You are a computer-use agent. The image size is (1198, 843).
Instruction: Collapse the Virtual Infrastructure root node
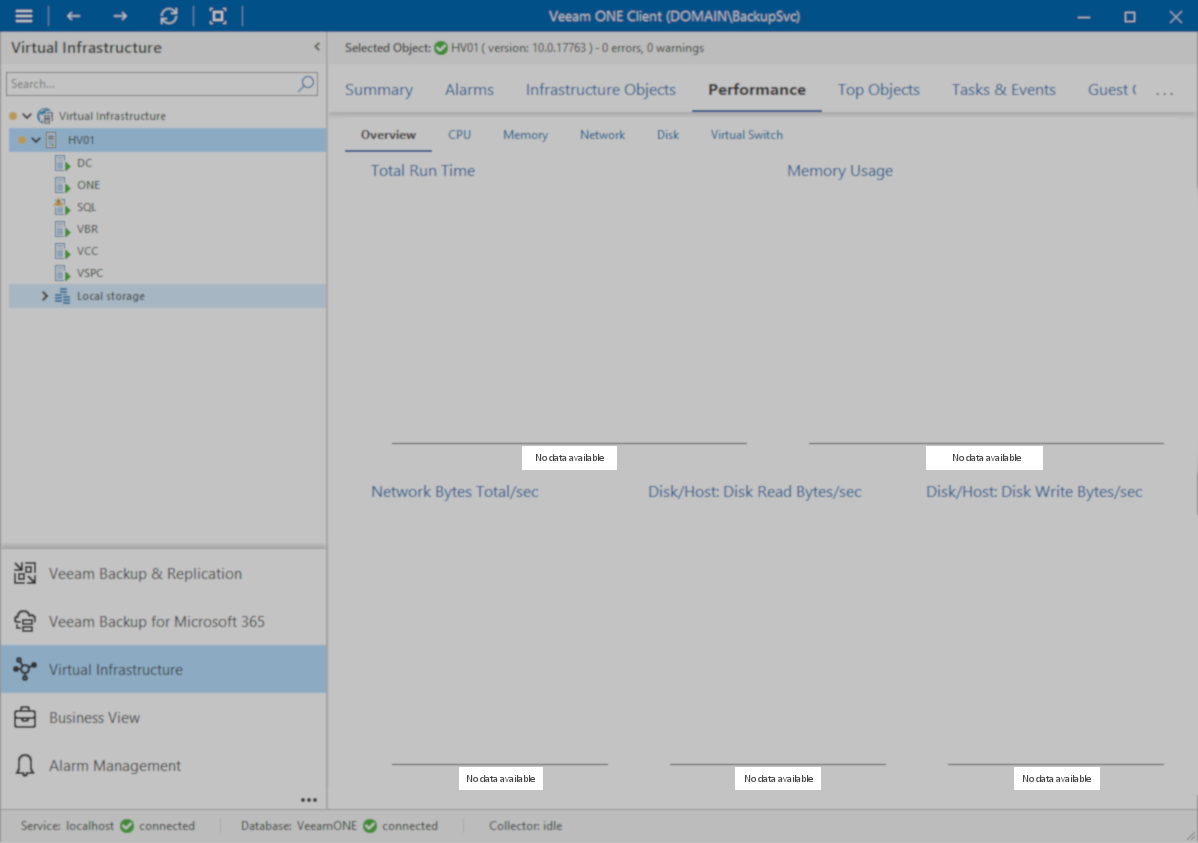pyautogui.click(x=27, y=116)
